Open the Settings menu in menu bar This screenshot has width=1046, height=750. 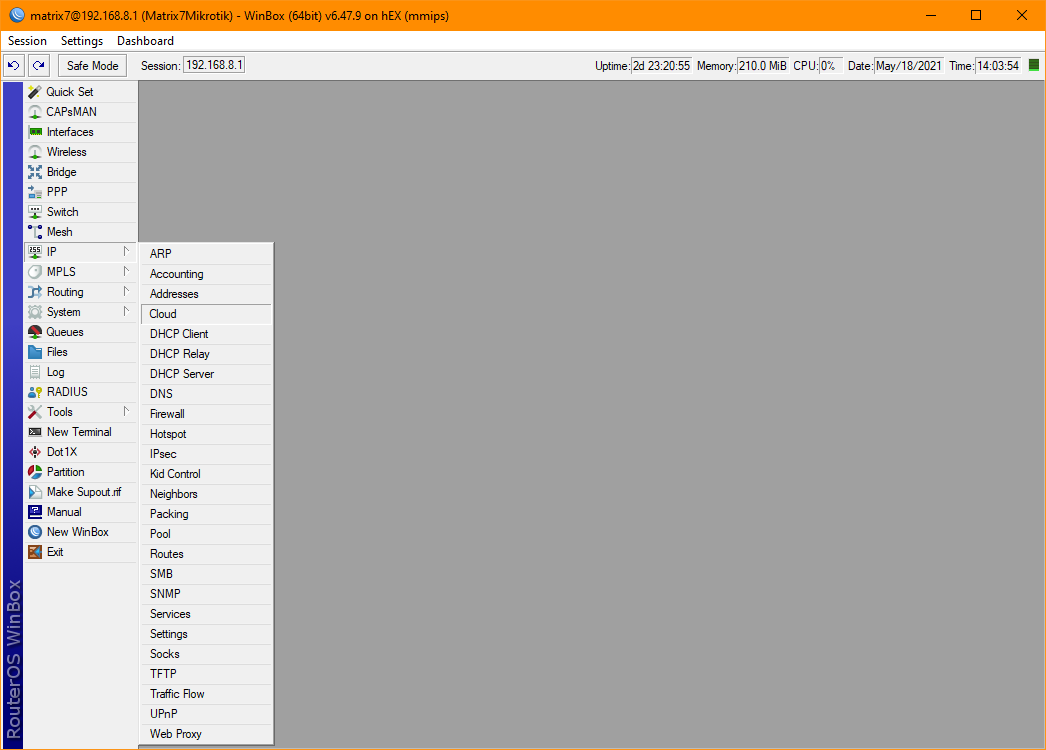click(82, 41)
